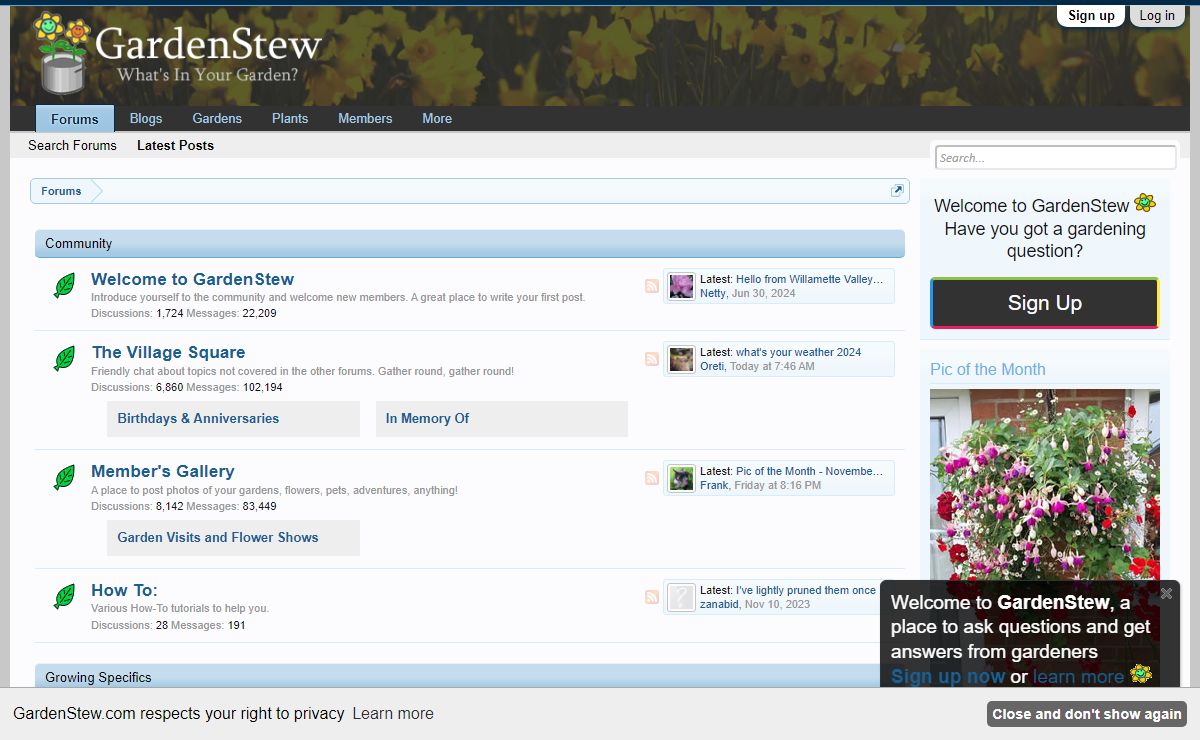Image resolution: width=1200 pixels, height=740 pixels.
Task: Open thread what's your weather 2024
Action: [x=798, y=352]
